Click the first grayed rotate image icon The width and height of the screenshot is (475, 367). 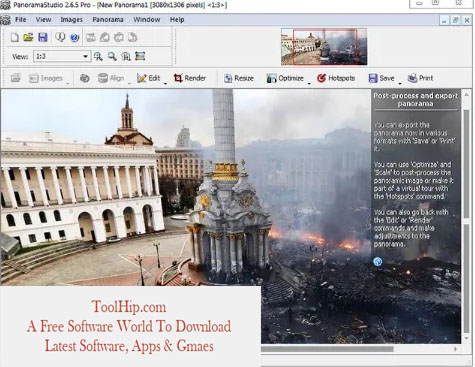pos(91,37)
